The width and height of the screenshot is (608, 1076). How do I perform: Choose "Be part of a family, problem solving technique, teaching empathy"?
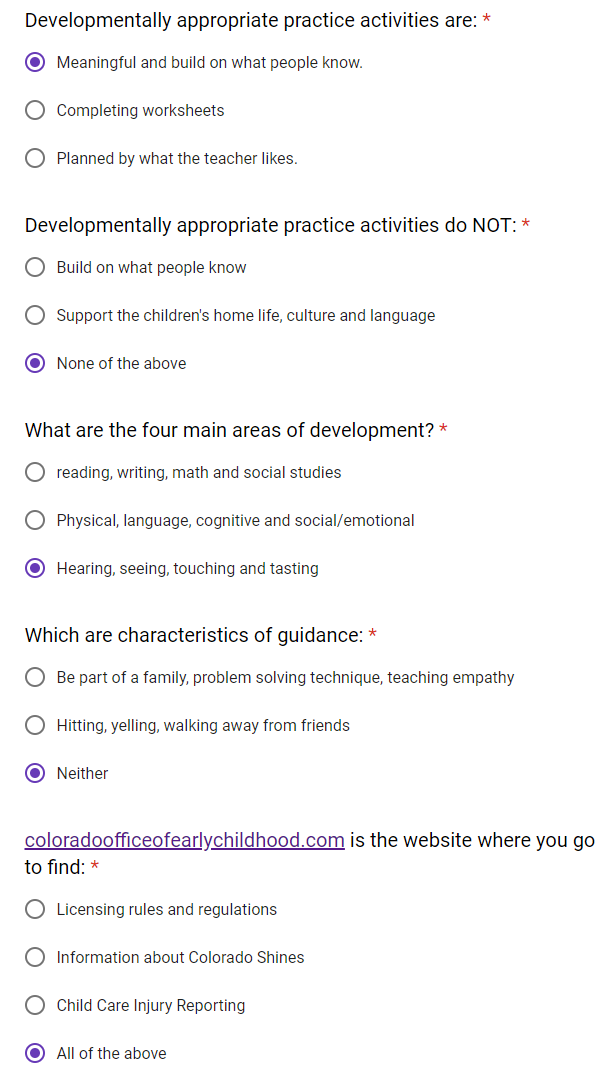(35, 677)
